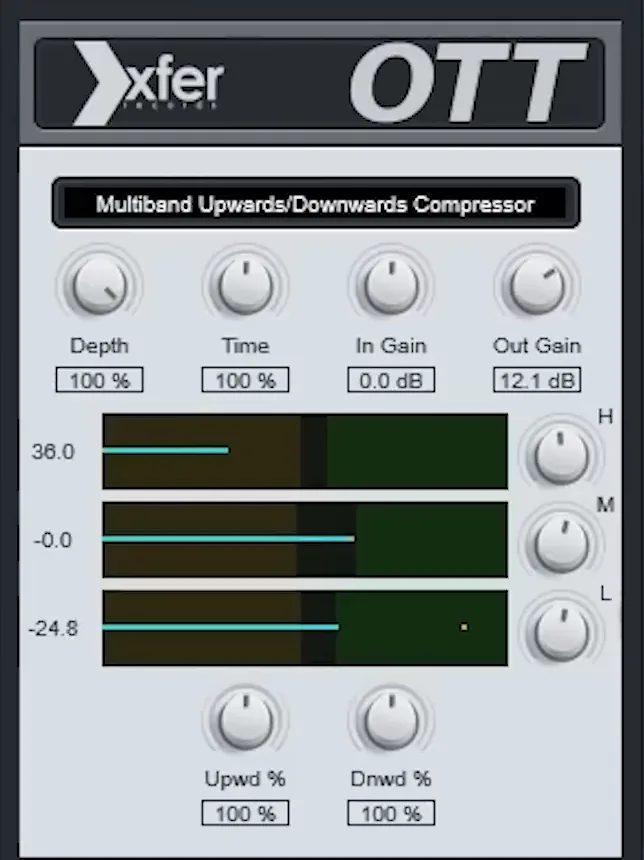This screenshot has height=860, width=644.
Task: Click the Xfer Records logo
Action: [x=149, y=82]
